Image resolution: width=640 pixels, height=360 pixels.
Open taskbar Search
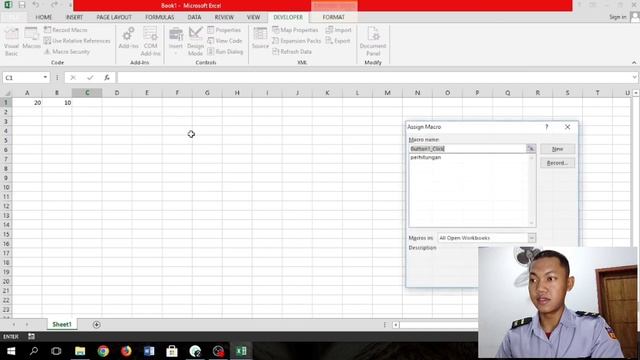coord(34,351)
